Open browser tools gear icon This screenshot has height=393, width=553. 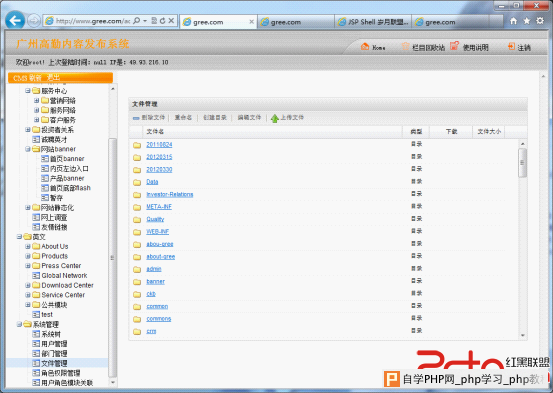pyautogui.click(x=540, y=21)
